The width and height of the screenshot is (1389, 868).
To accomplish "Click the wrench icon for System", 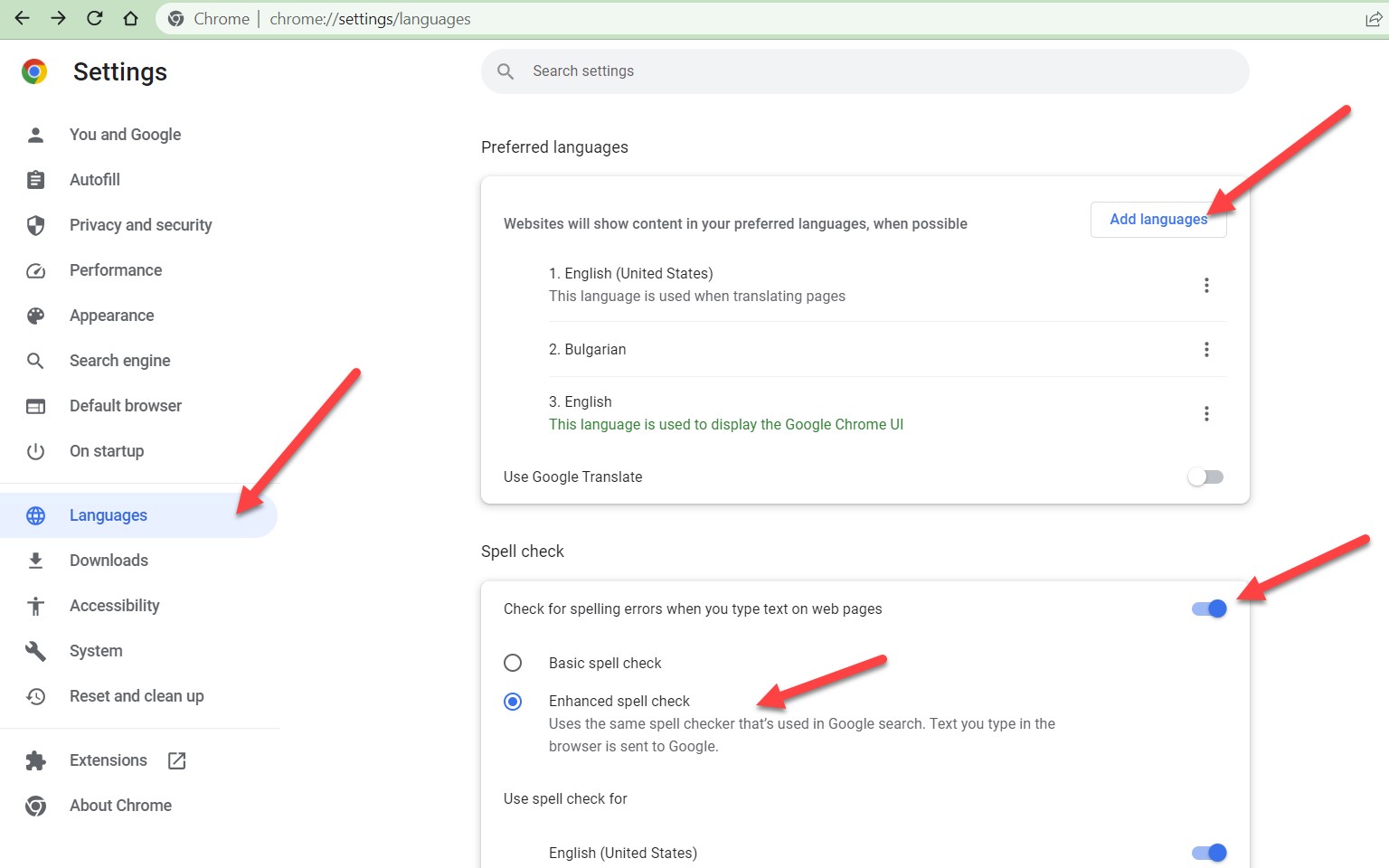I will point(35,651).
